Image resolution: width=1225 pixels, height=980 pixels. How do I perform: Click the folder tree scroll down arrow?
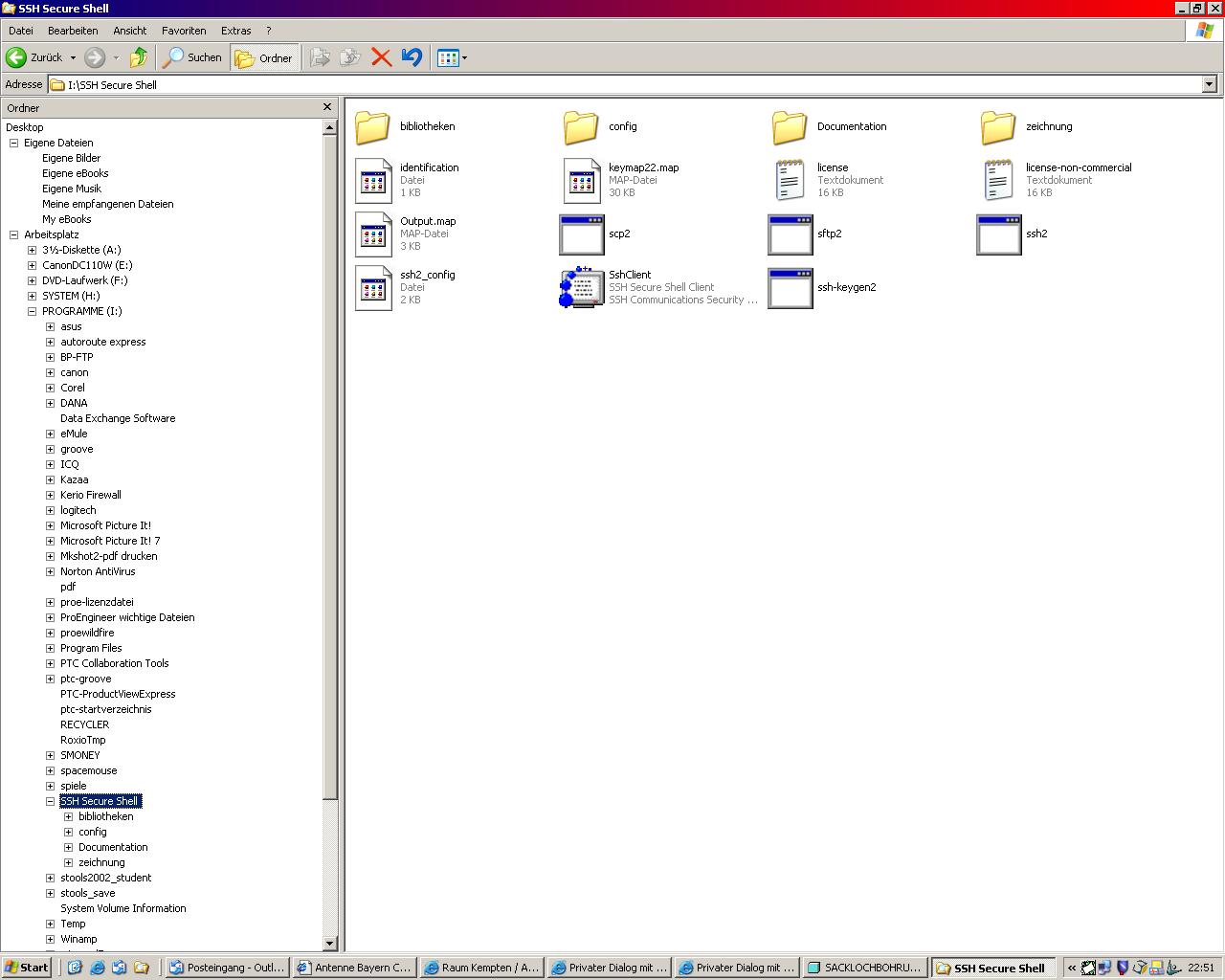tap(329, 944)
